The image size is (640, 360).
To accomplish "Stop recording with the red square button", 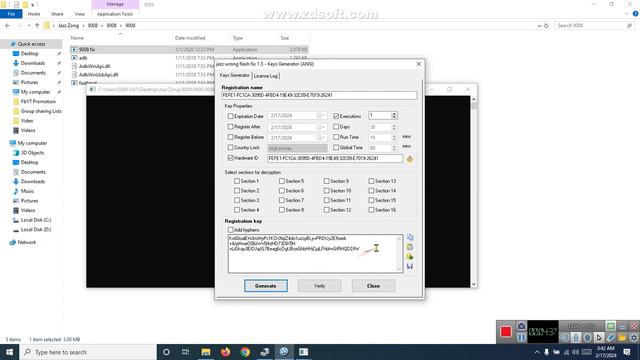I will (506, 331).
